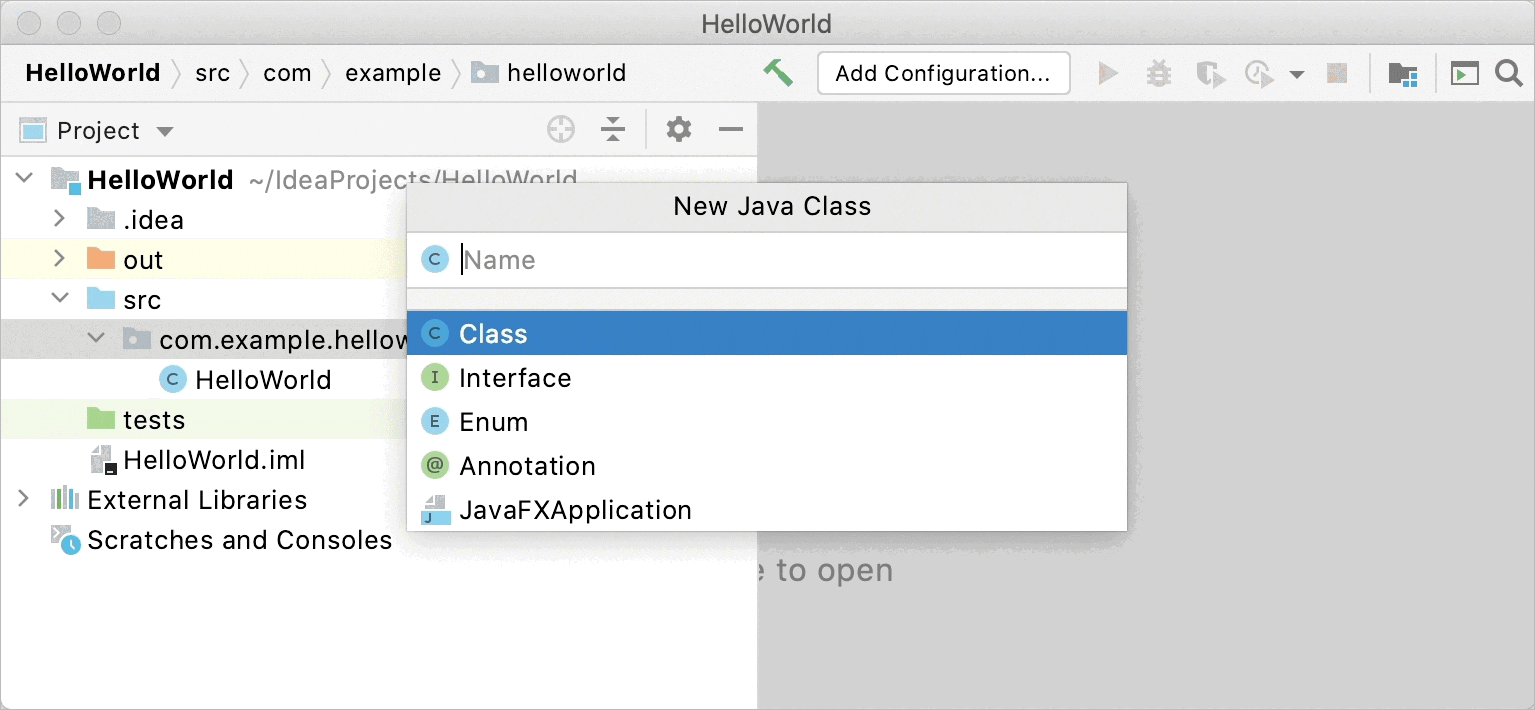The image size is (1535, 710).
Task: Select Interface in the New Java Class popup
Action: pos(514,378)
